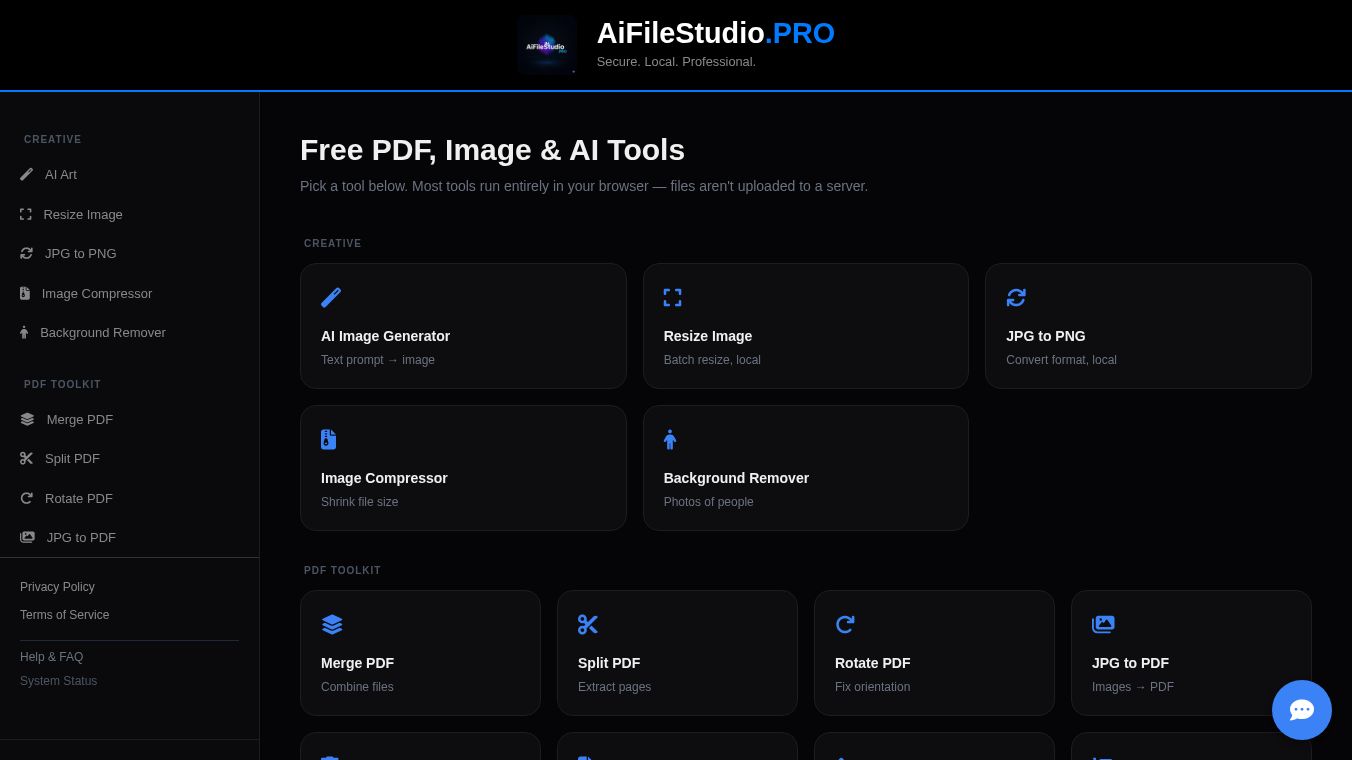Click the 'Extract pages' description
1352x760 pixels.
pyautogui.click(x=615, y=687)
